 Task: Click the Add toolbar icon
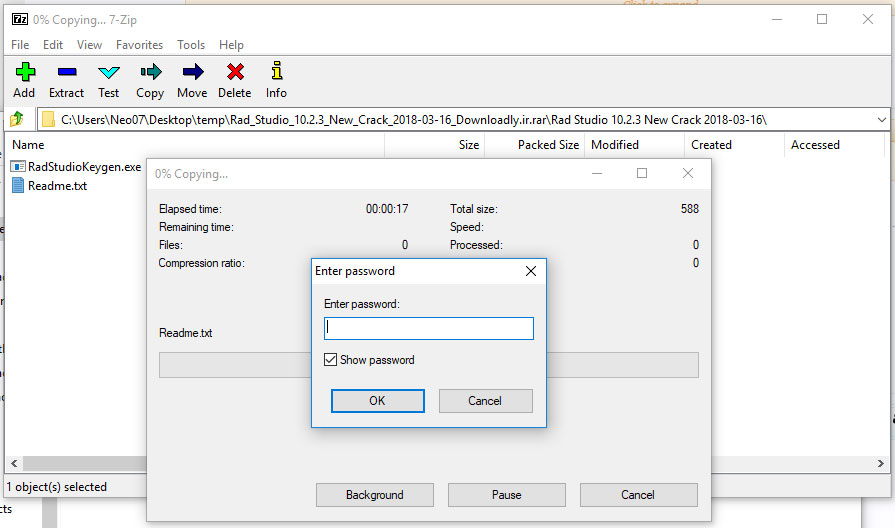(x=25, y=72)
